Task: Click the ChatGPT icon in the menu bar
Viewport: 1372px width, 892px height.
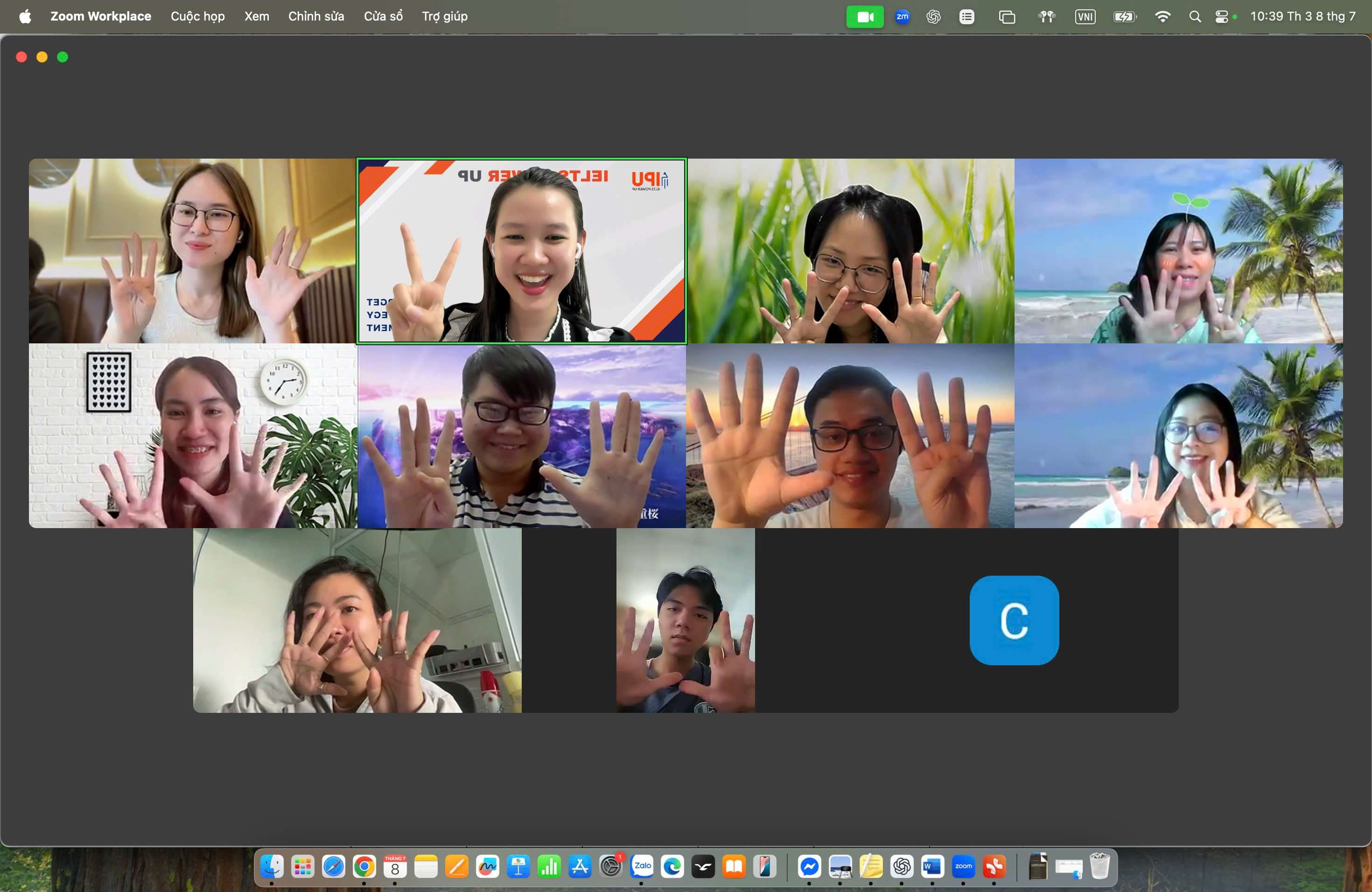Action: coord(933,17)
